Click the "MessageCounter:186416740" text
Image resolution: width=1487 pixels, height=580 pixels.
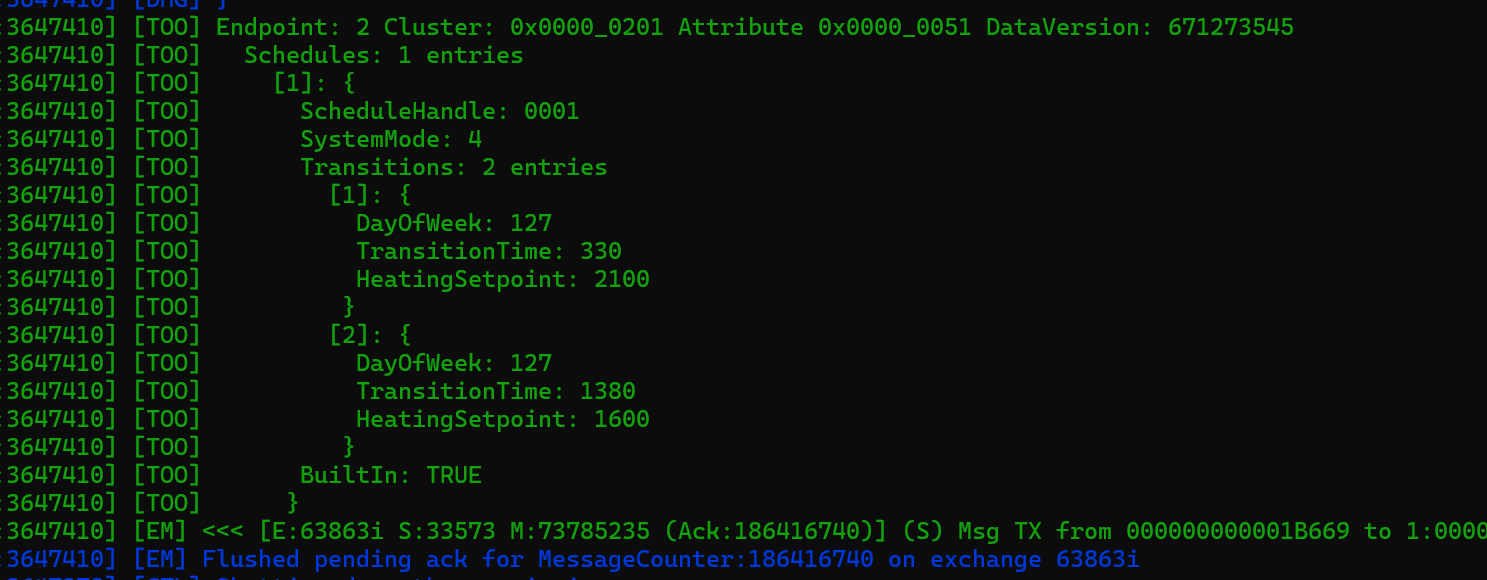(706, 559)
